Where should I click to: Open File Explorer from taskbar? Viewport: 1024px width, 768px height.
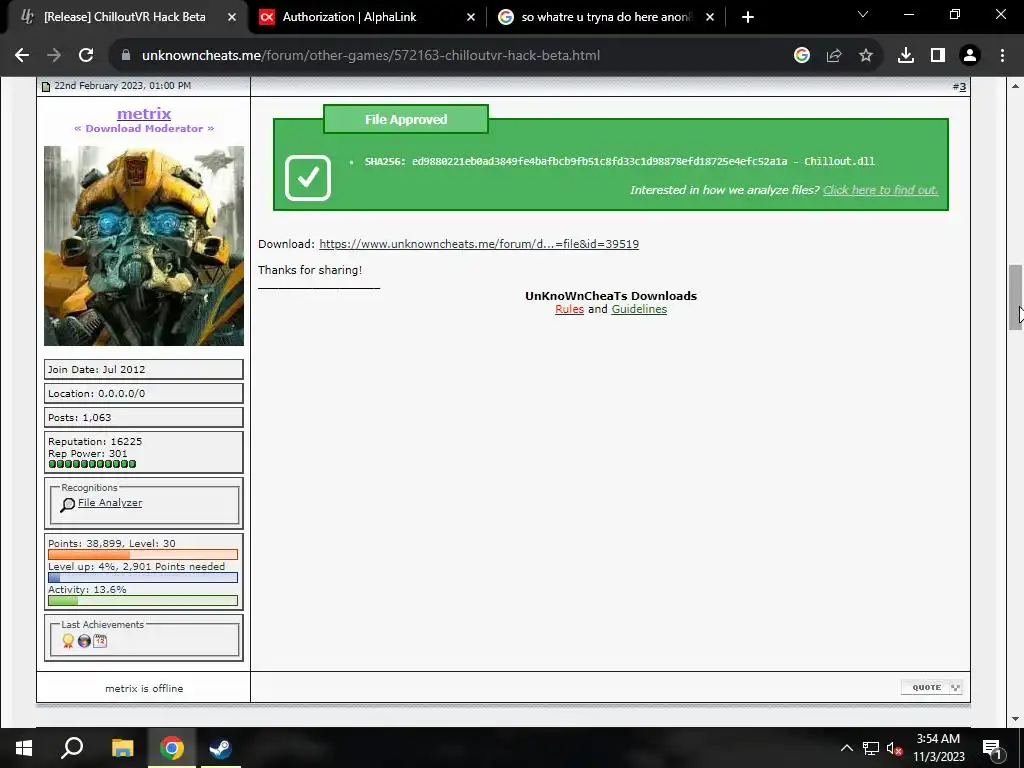coord(122,748)
